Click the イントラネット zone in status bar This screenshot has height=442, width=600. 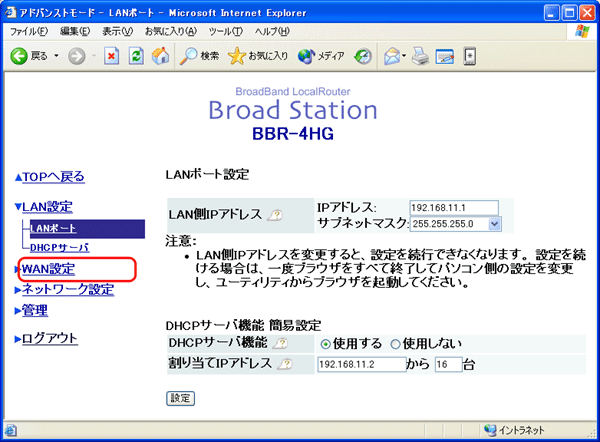pyautogui.click(x=514, y=430)
